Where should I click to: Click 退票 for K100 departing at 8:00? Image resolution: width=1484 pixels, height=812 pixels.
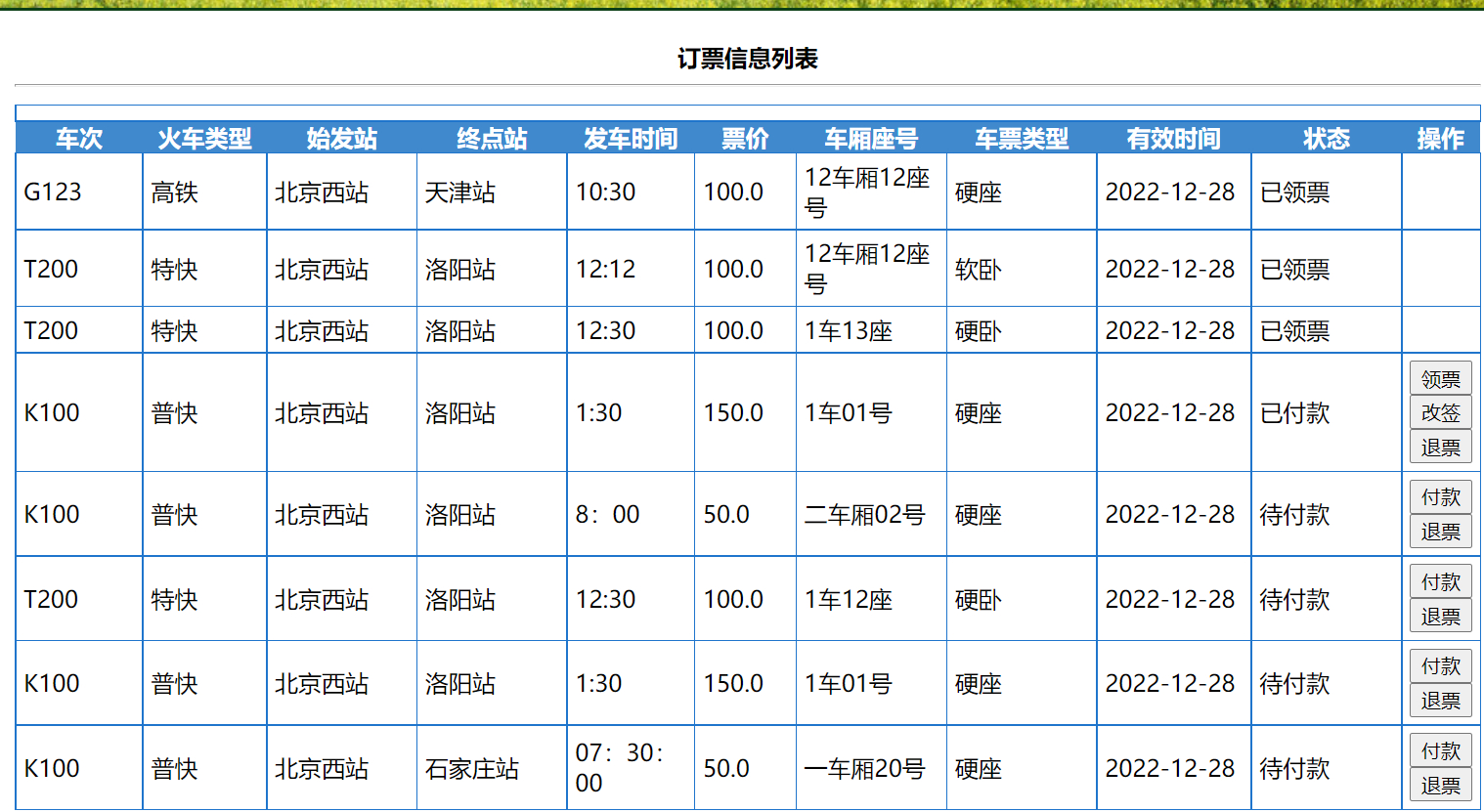tap(1441, 532)
